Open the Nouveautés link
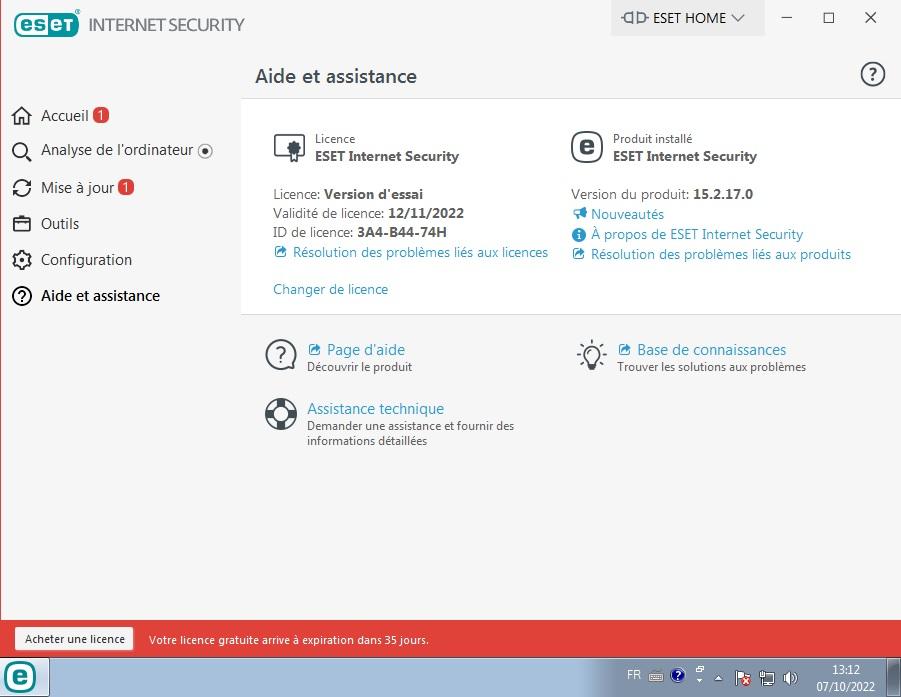 click(x=627, y=214)
